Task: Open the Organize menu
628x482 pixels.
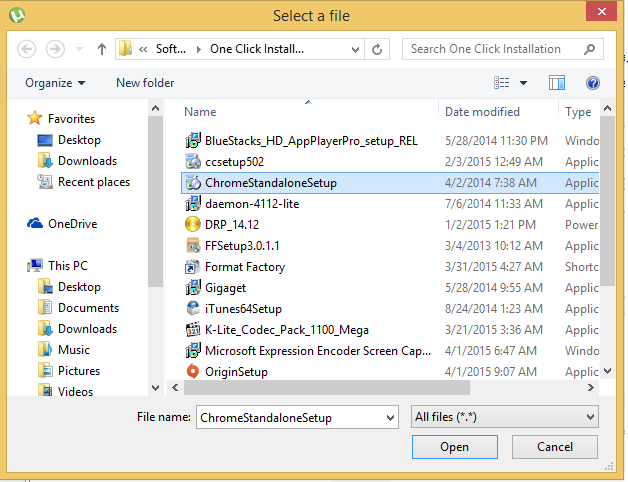Action: click(55, 83)
